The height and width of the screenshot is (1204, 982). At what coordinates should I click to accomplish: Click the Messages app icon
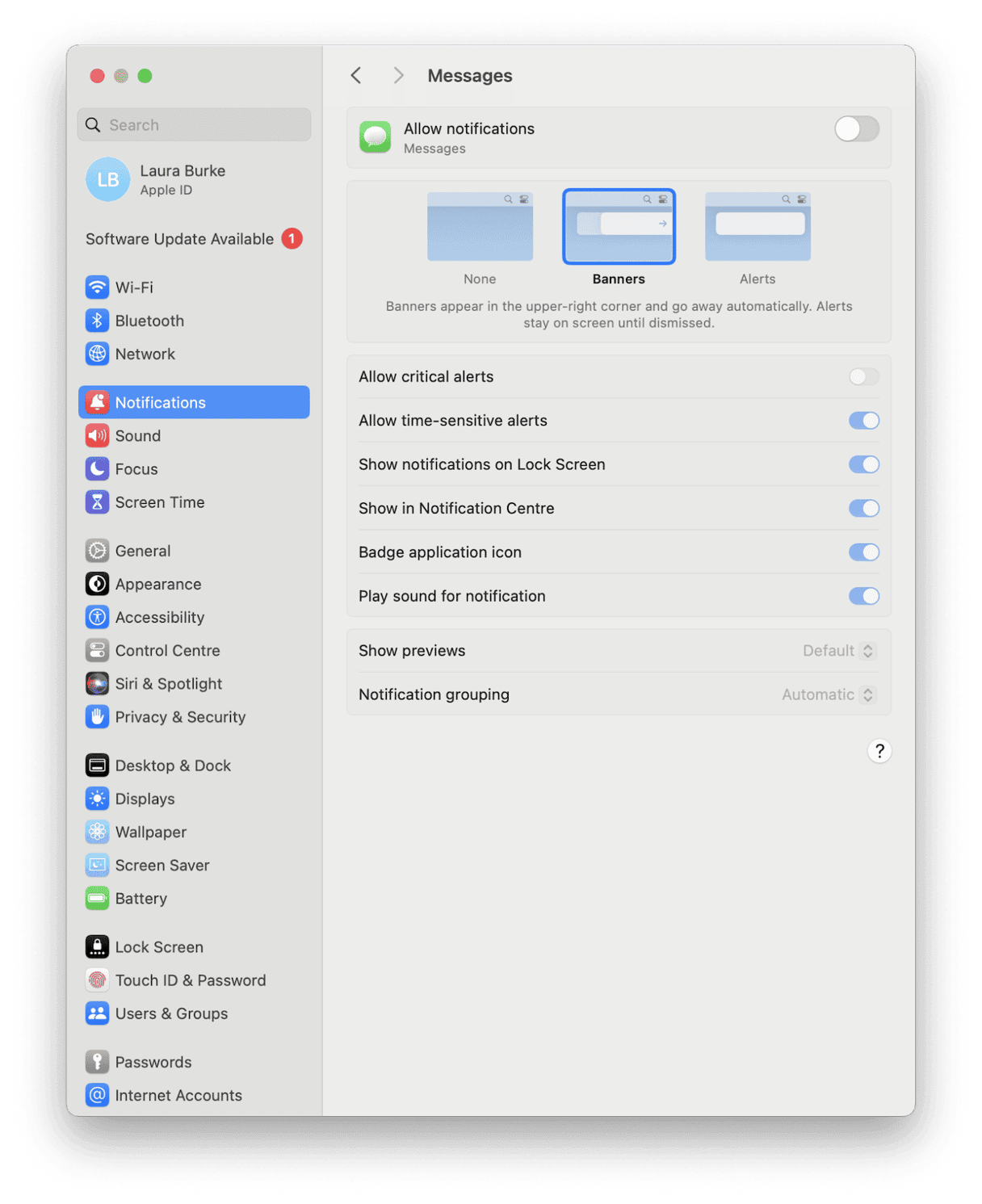click(x=375, y=136)
